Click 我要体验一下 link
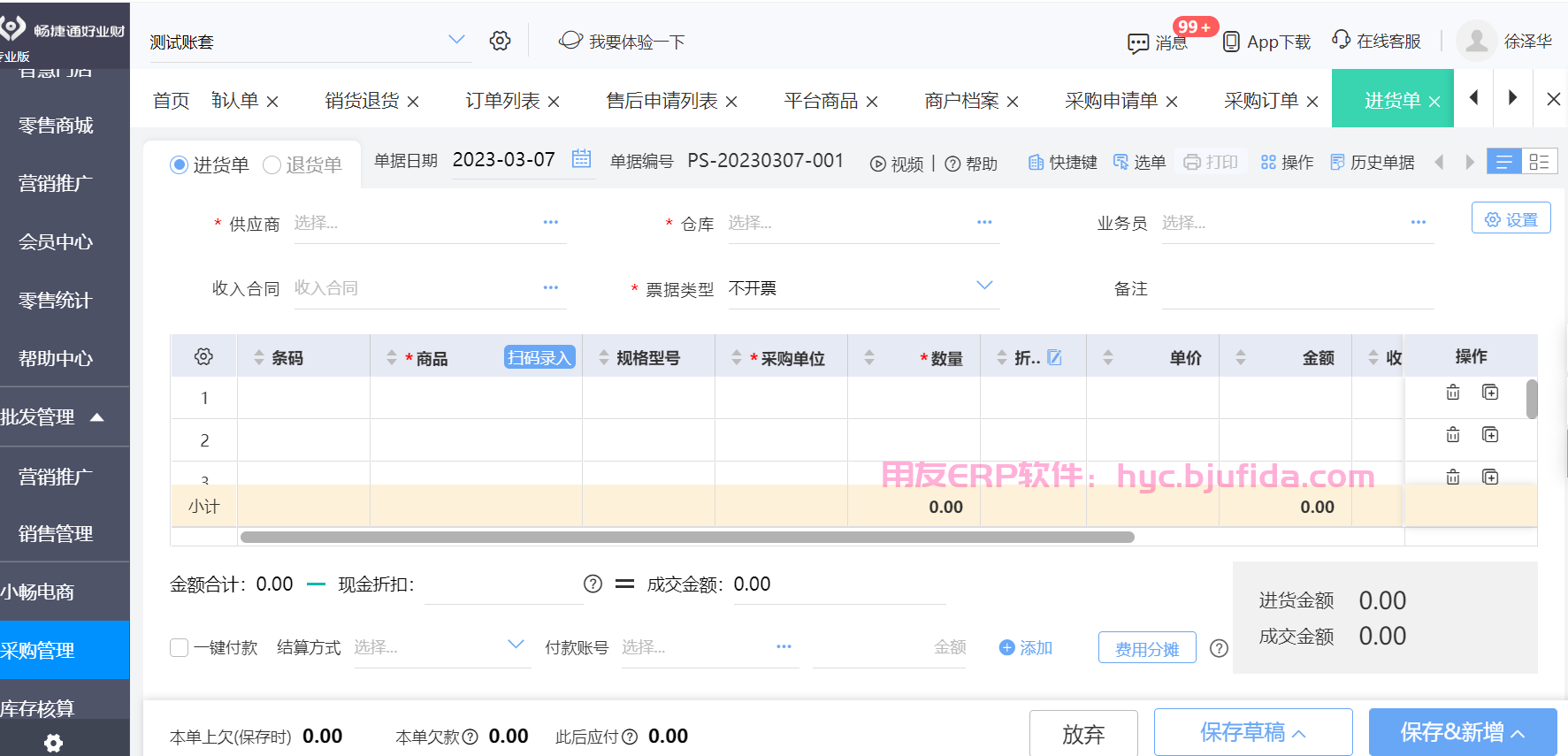The width and height of the screenshot is (1568, 756). pyautogui.click(x=623, y=41)
